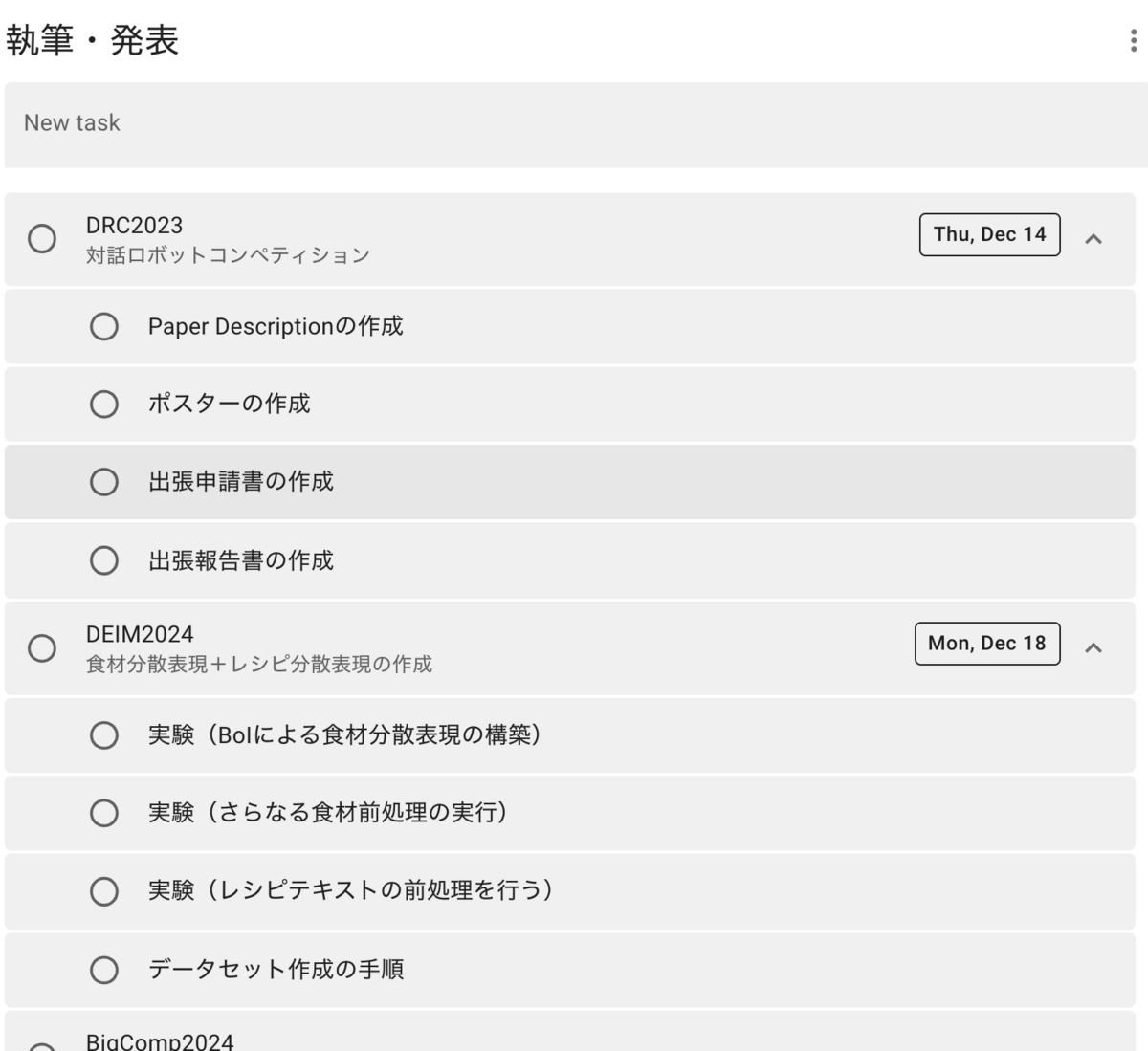1148x1051 pixels.
Task: Tick the レシピテキストの前処理を行う subtask circle
Action: pos(104,891)
